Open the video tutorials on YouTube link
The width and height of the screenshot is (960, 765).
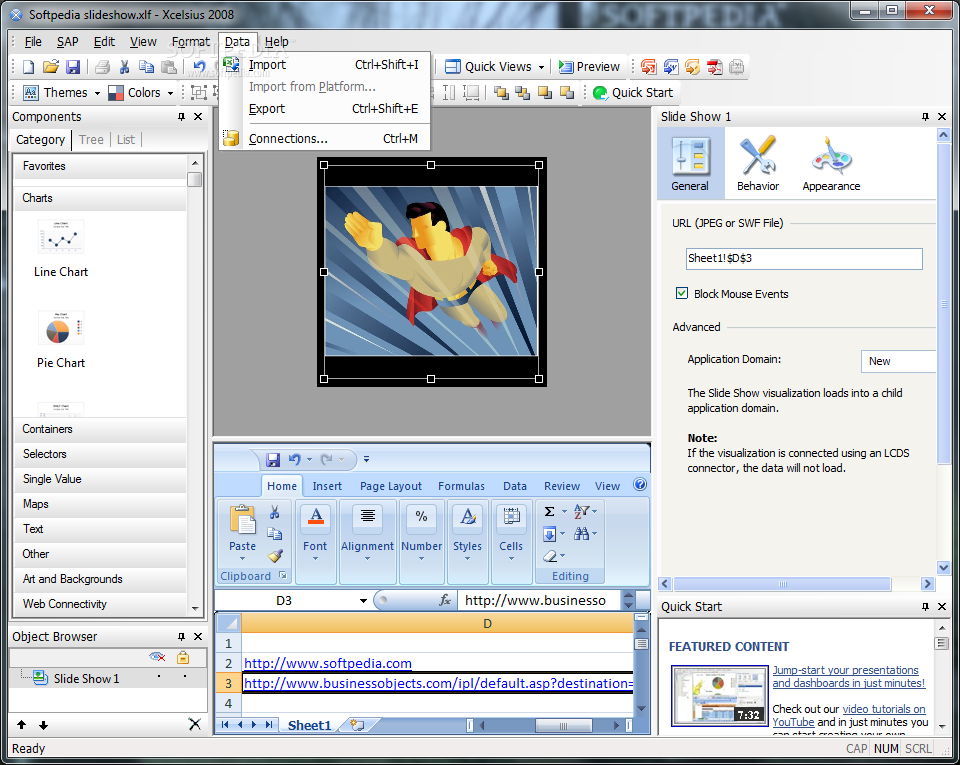pyautogui.click(x=848, y=715)
